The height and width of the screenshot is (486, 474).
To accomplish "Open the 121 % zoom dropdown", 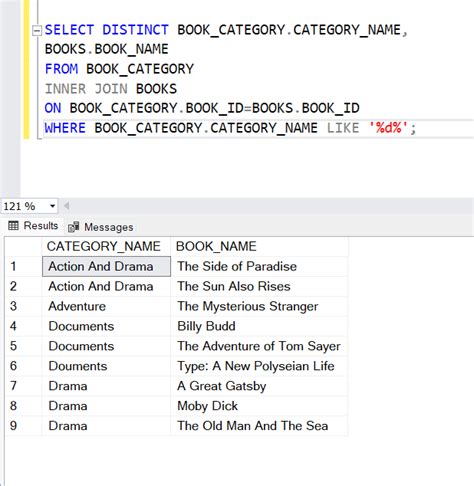I will (x=52, y=206).
